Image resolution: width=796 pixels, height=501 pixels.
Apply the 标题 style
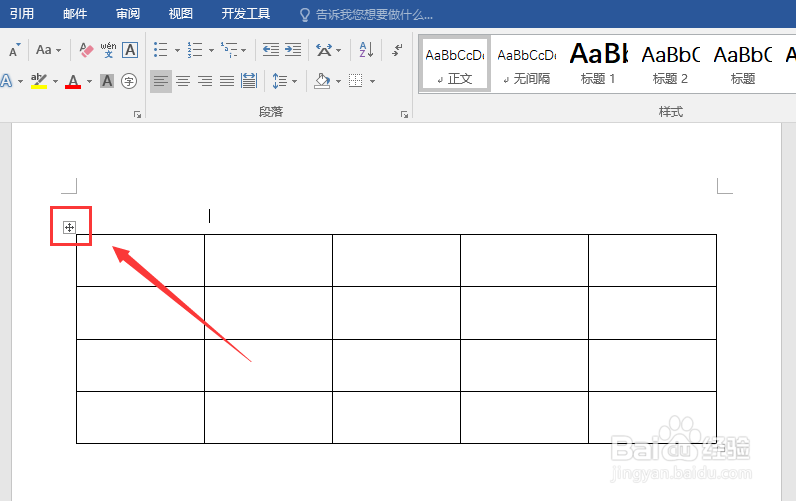(743, 64)
